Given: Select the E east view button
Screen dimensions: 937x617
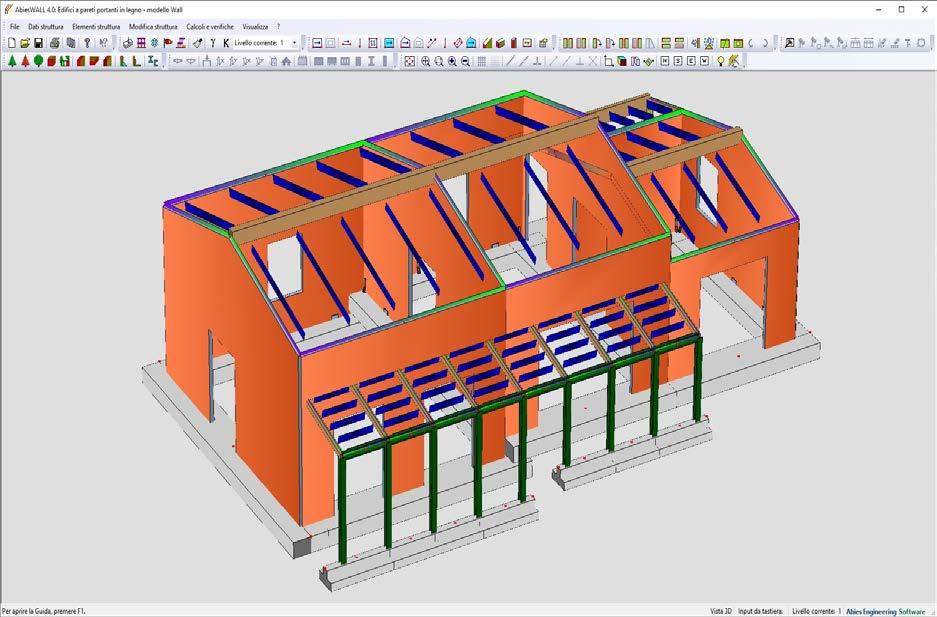Looking at the screenshot, I should click(x=691, y=61).
